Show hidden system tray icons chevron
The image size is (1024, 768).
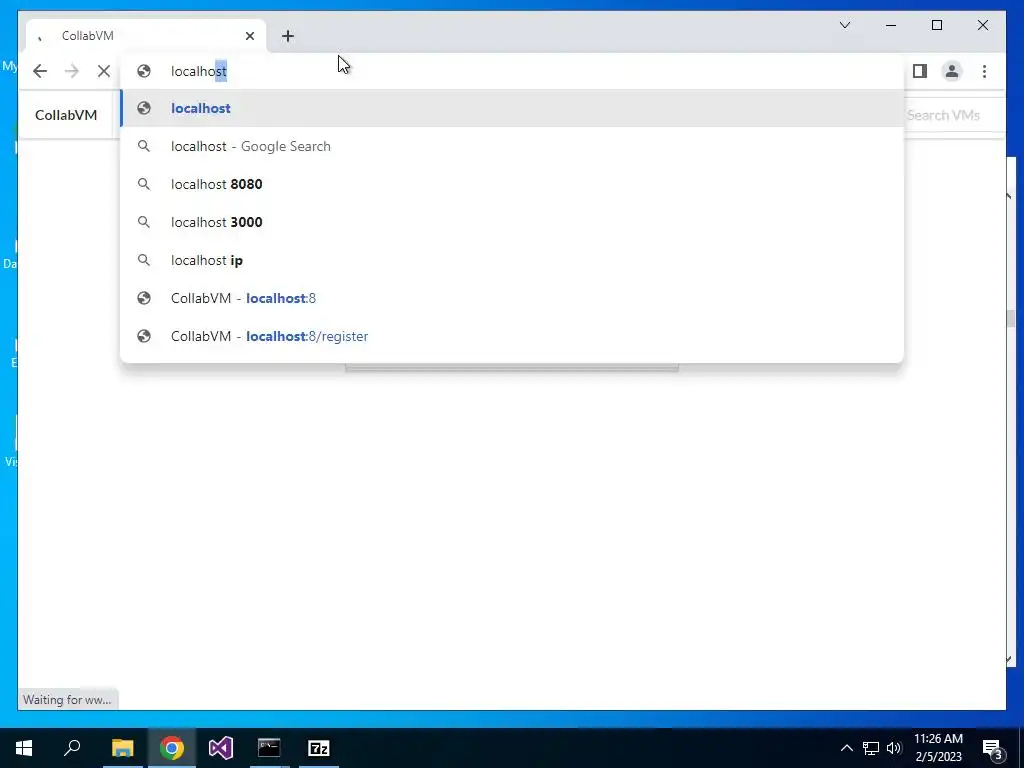click(x=846, y=748)
